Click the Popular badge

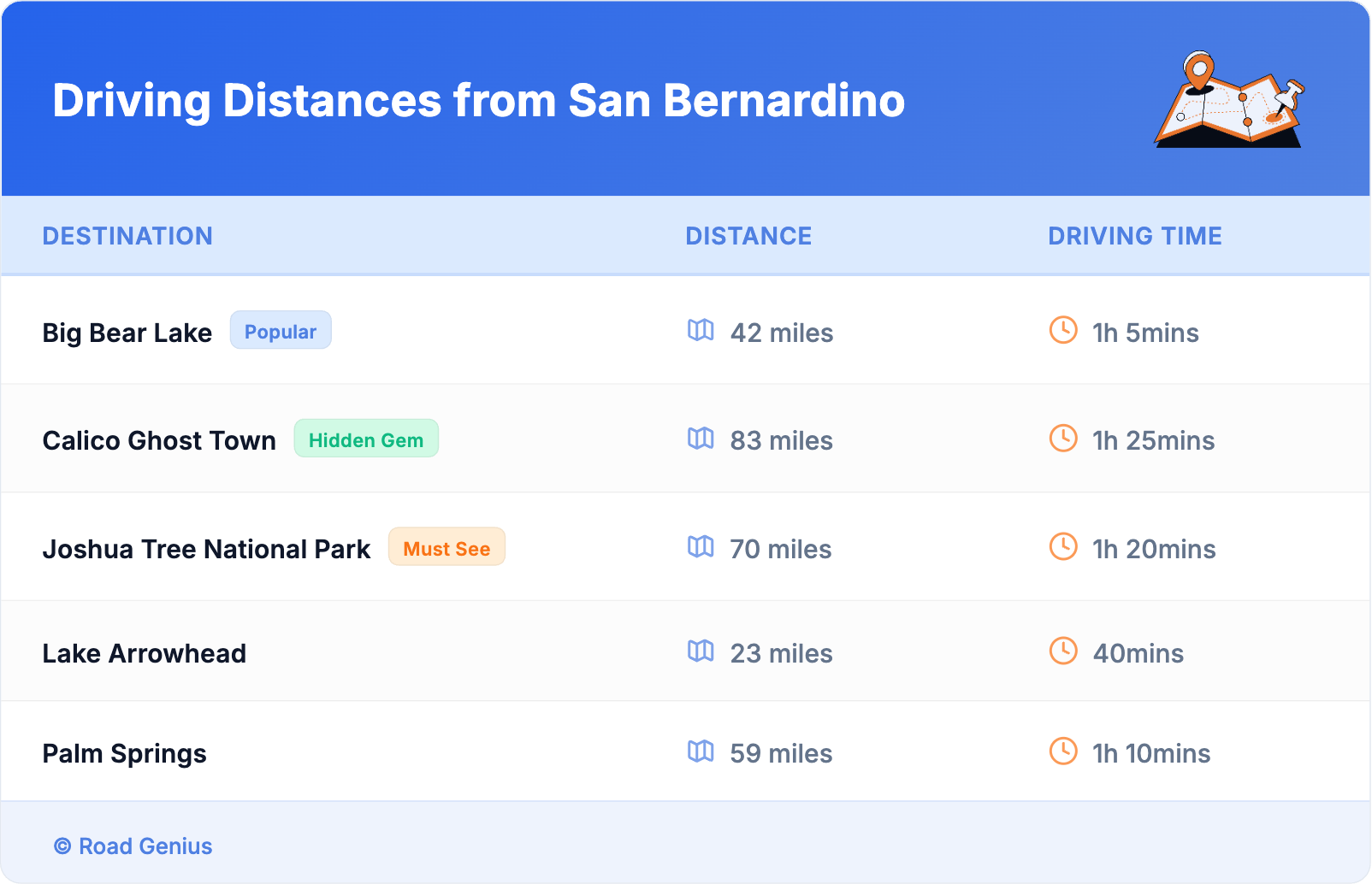click(x=281, y=331)
